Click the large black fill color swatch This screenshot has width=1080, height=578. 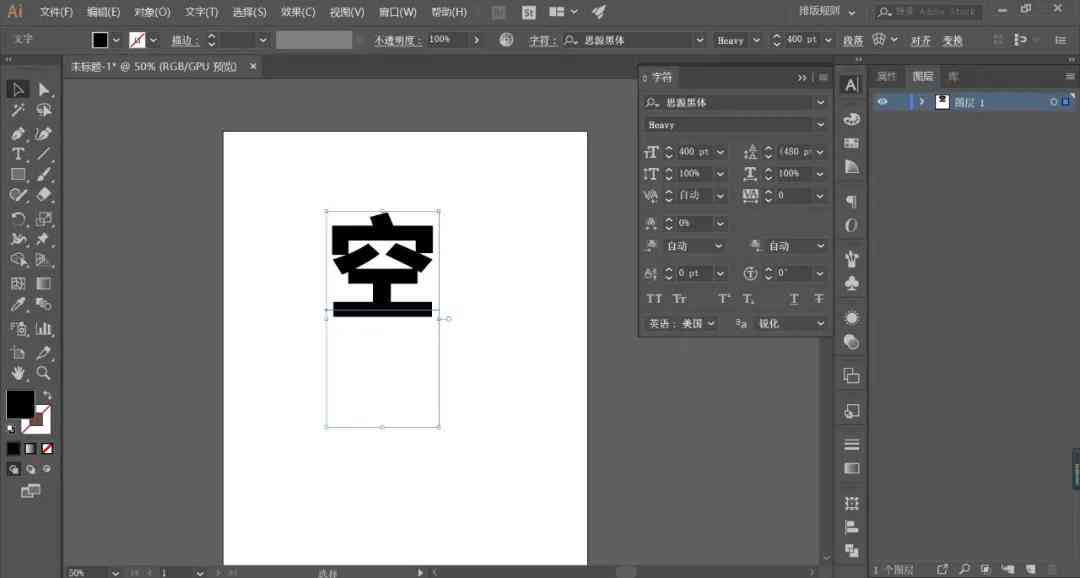click(20, 404)
